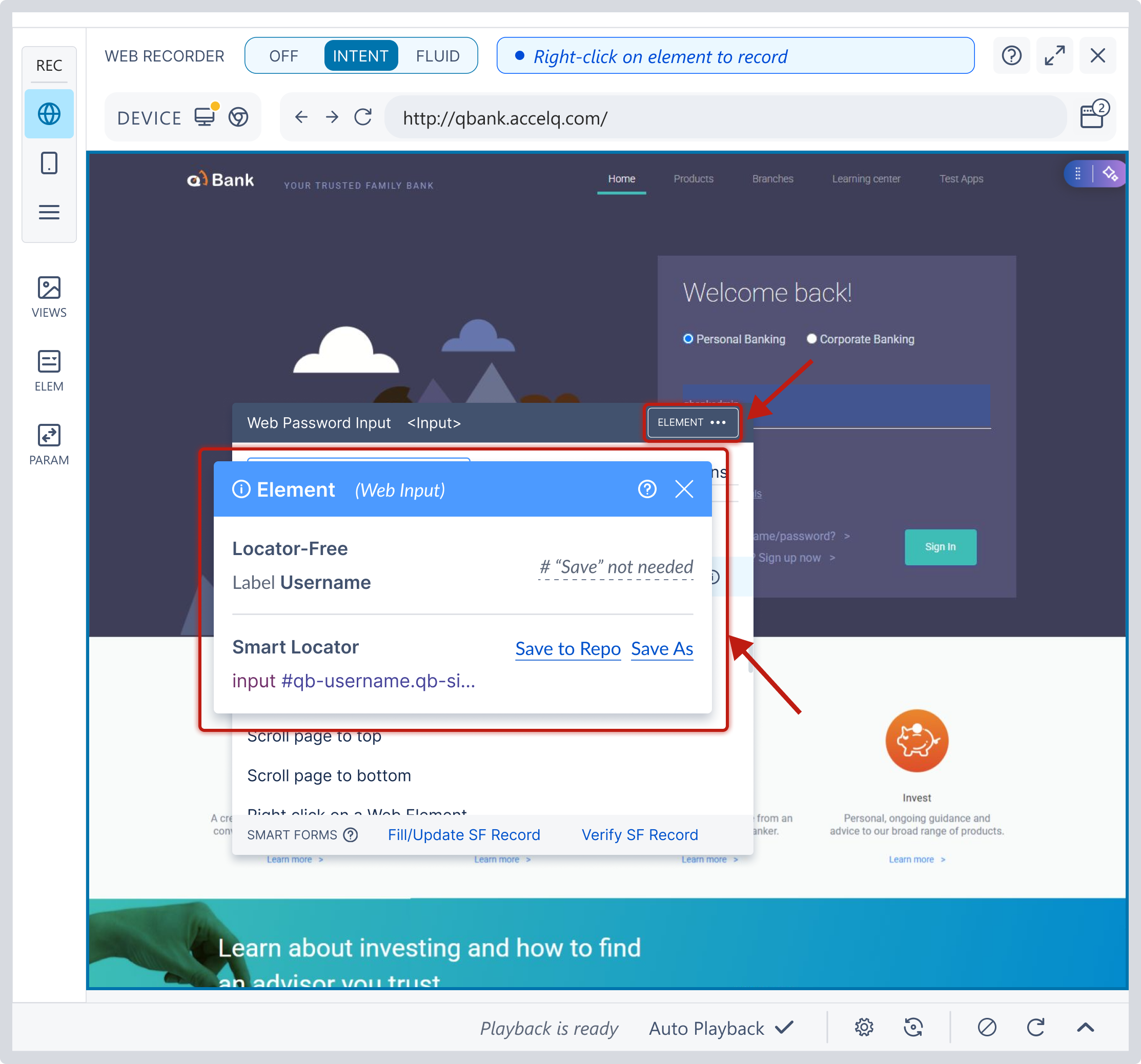Open help in the Element popup
The height and width of the screenshot is (1064, 1141).
(647, 489)
